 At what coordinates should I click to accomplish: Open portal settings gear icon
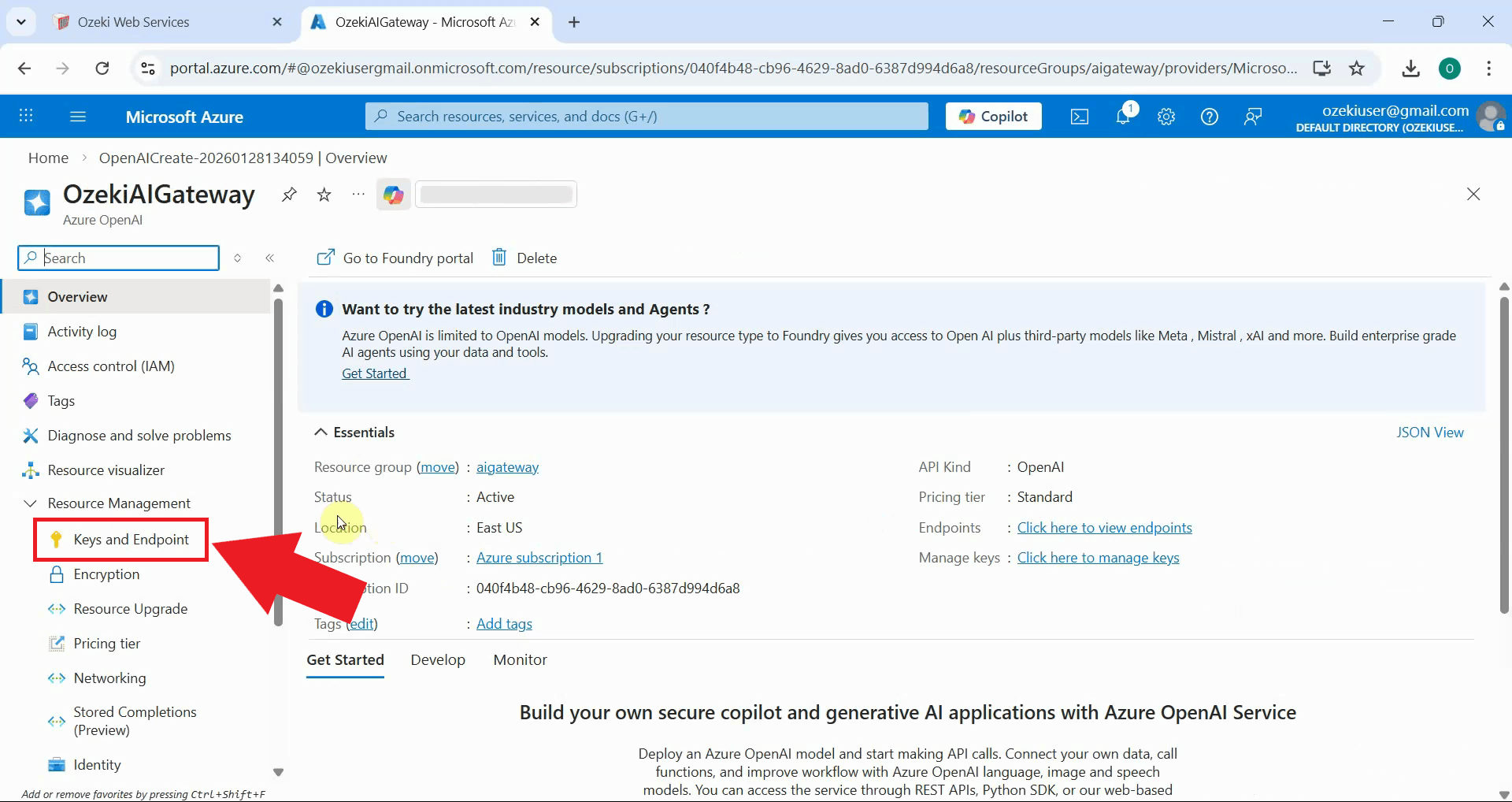1166,117
